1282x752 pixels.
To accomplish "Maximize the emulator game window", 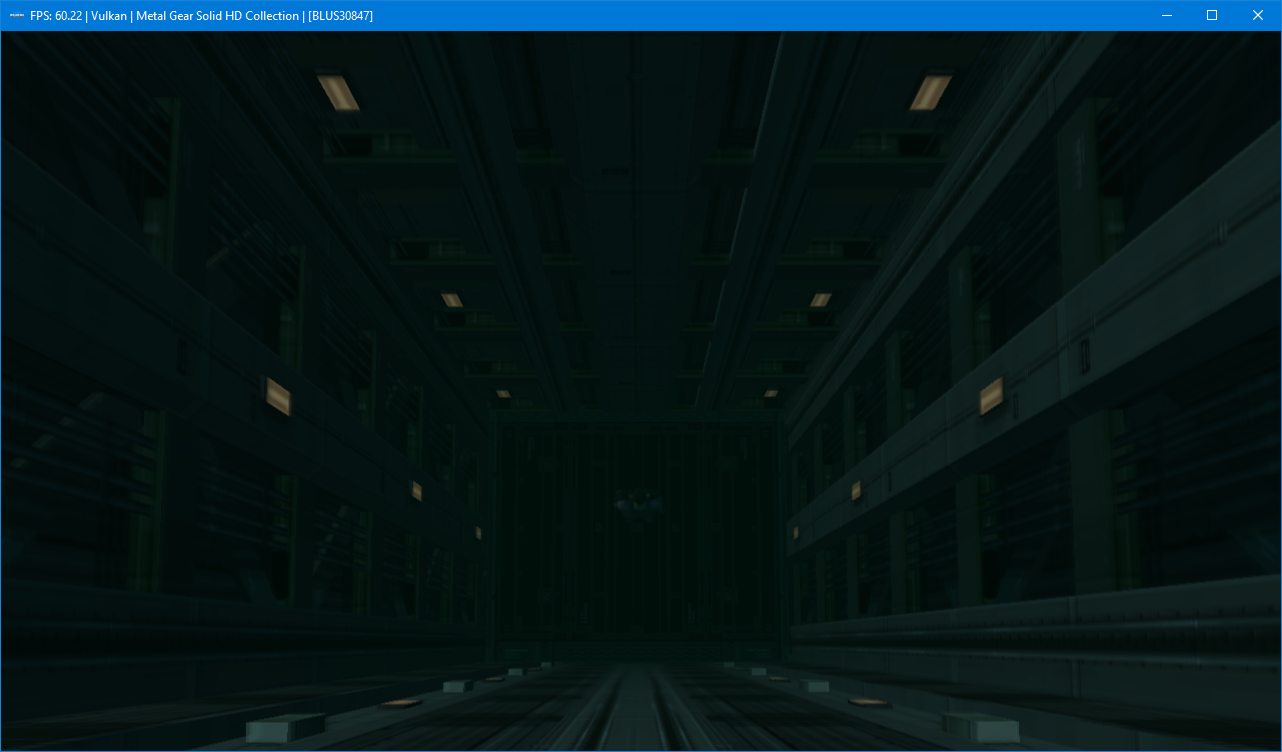I will [1212, 16].
